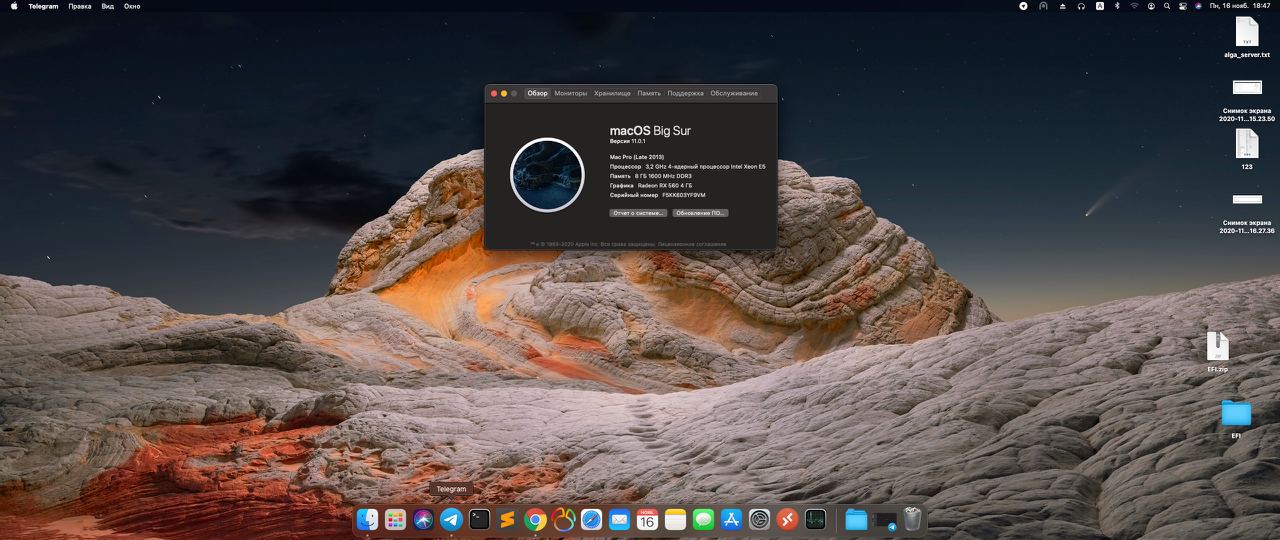Close the About This Mac window
The width and height of the screenshot is (1280, 540).
tap(494, 93)
